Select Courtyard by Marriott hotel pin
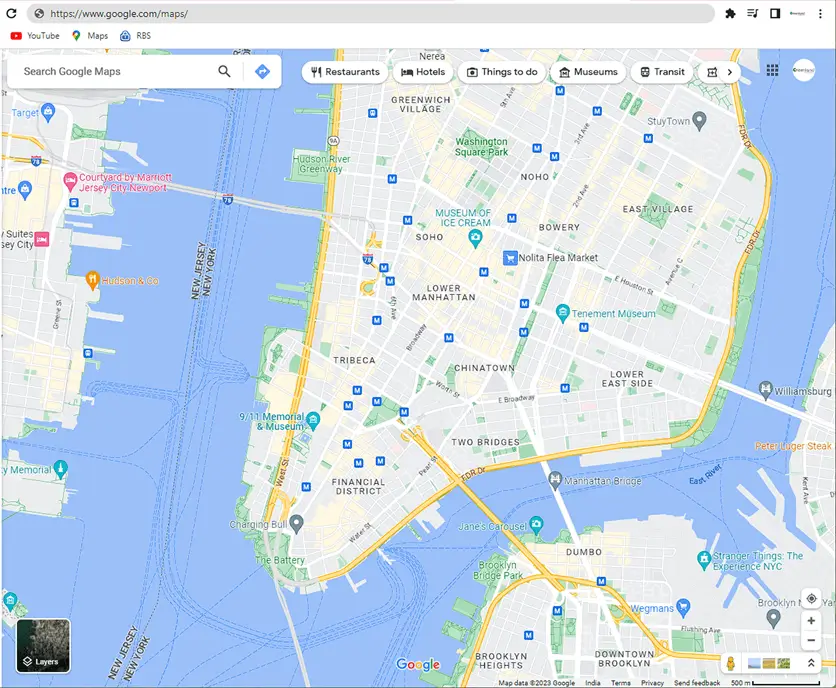 (70, 181)
